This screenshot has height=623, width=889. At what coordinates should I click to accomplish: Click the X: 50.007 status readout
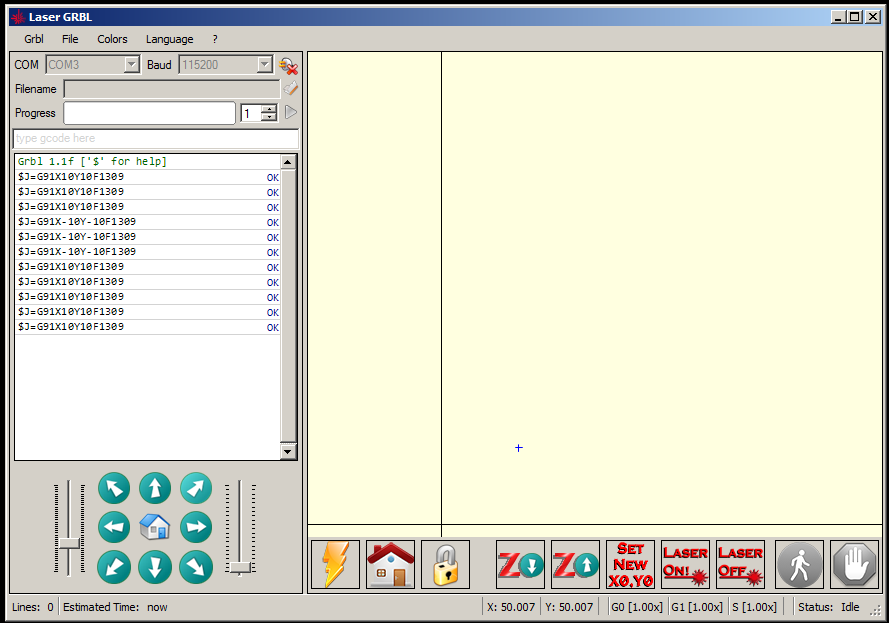click(511, 607)
